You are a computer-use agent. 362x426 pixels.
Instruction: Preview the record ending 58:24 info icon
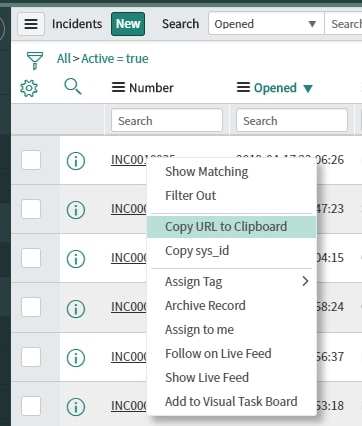(x=76, y=308)
